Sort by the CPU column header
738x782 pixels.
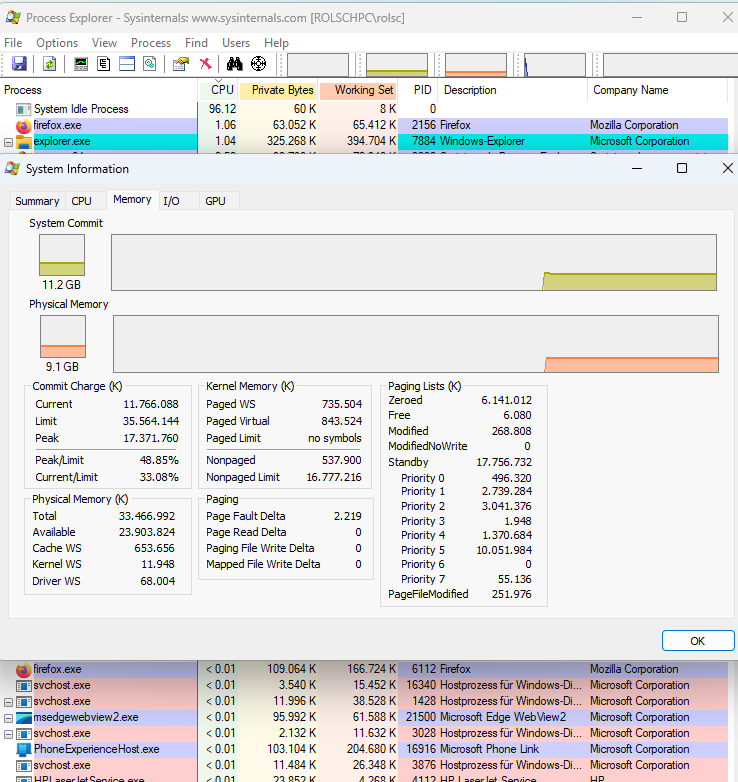coord(218,90)
